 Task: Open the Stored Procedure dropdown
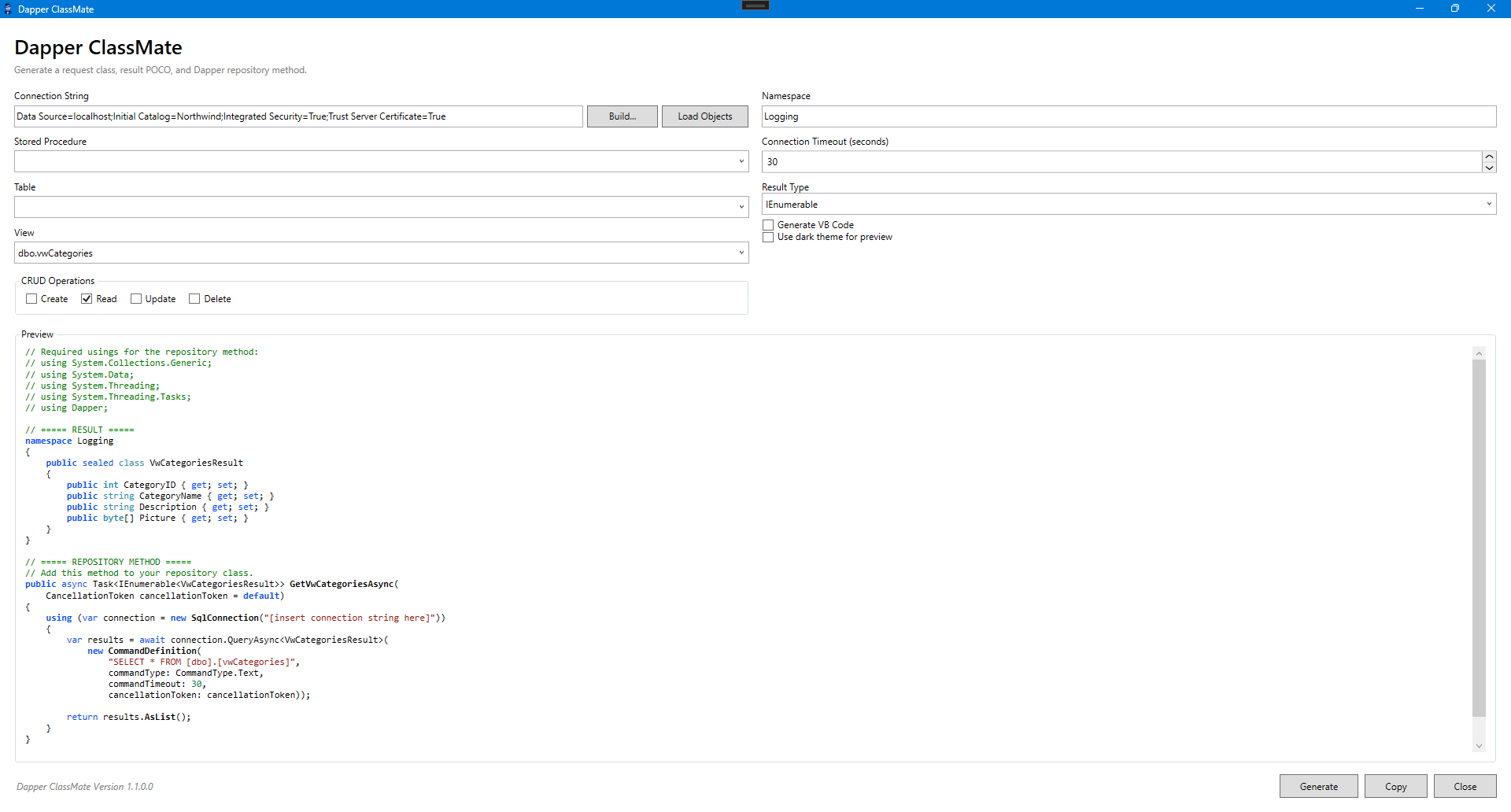[x=381, y=161]
